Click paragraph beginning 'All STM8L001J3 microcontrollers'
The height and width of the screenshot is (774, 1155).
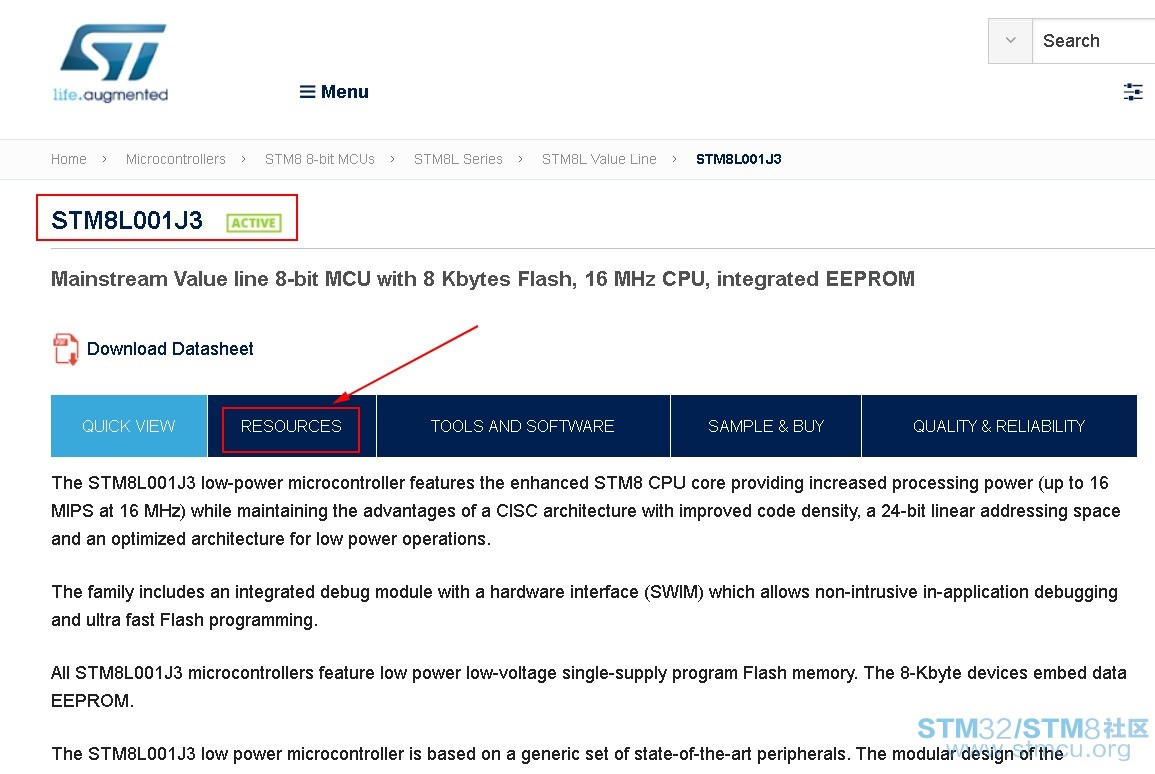click(x=589, y=686)
